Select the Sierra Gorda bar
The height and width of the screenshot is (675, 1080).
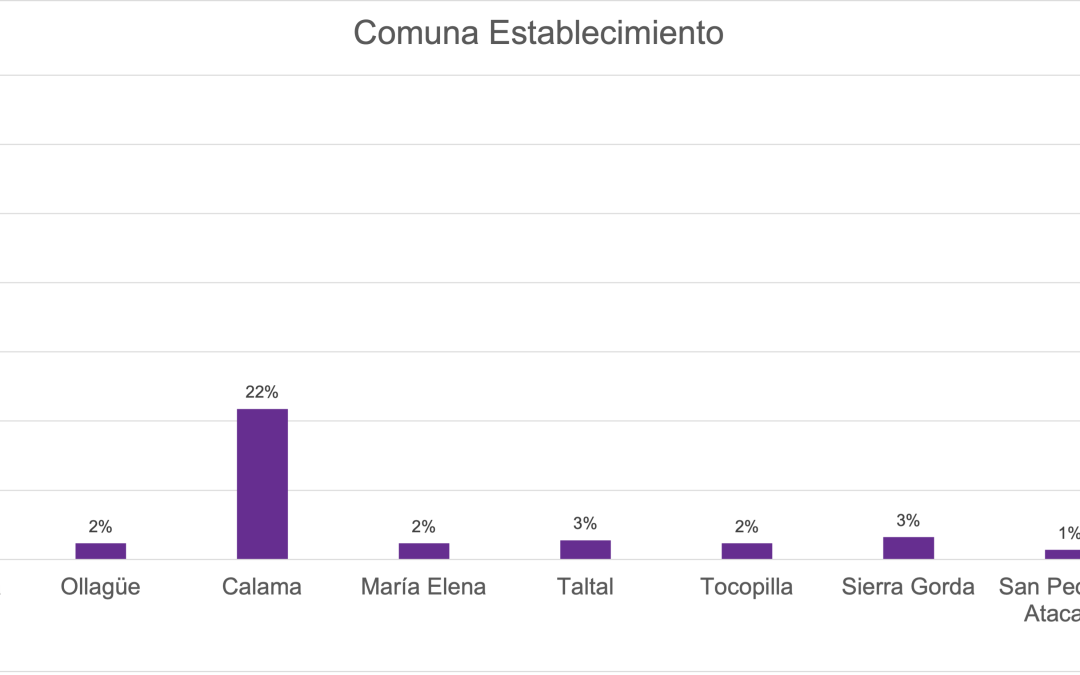[x=908, y=548]
